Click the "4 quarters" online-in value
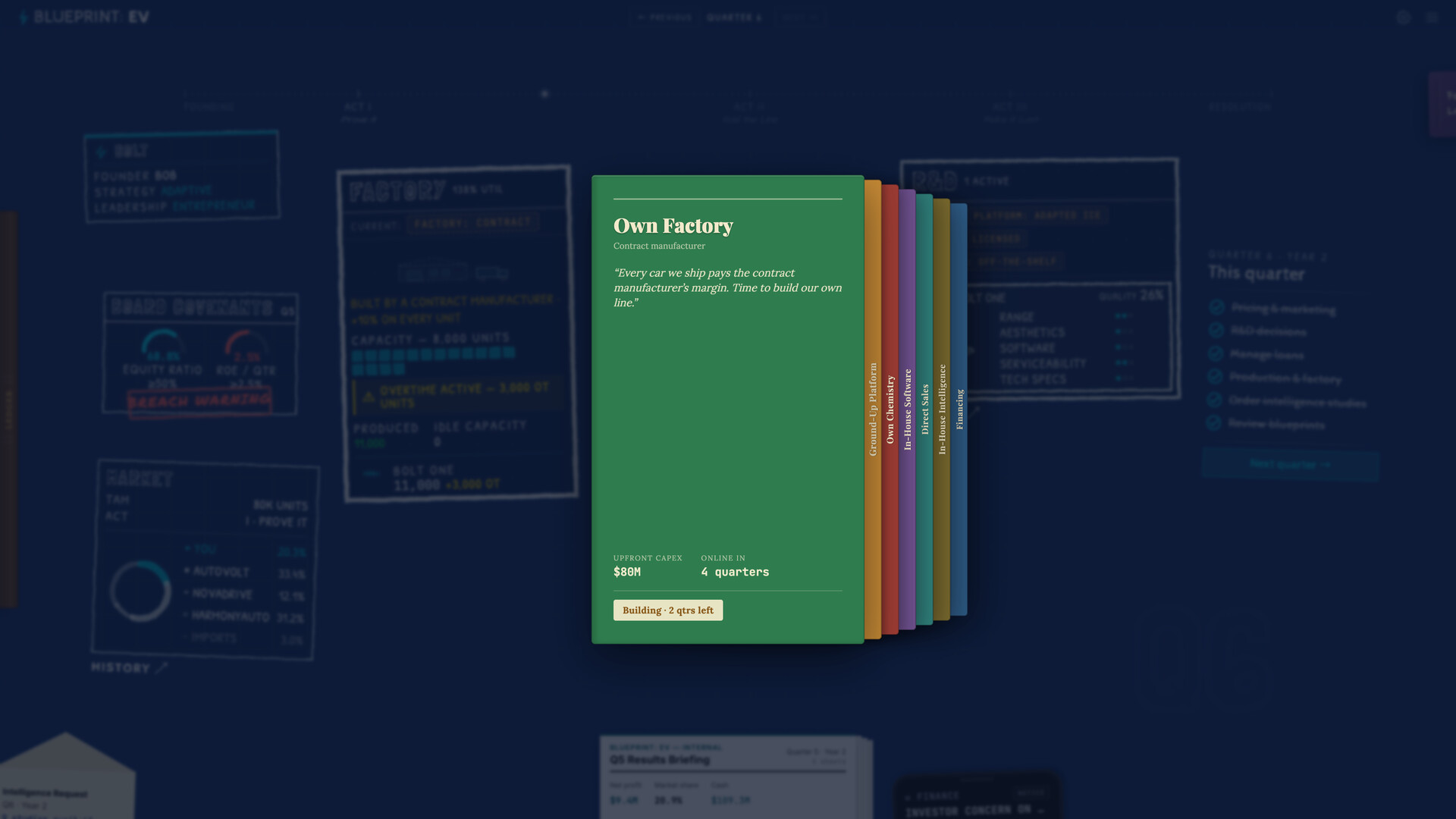 [735, 572]
